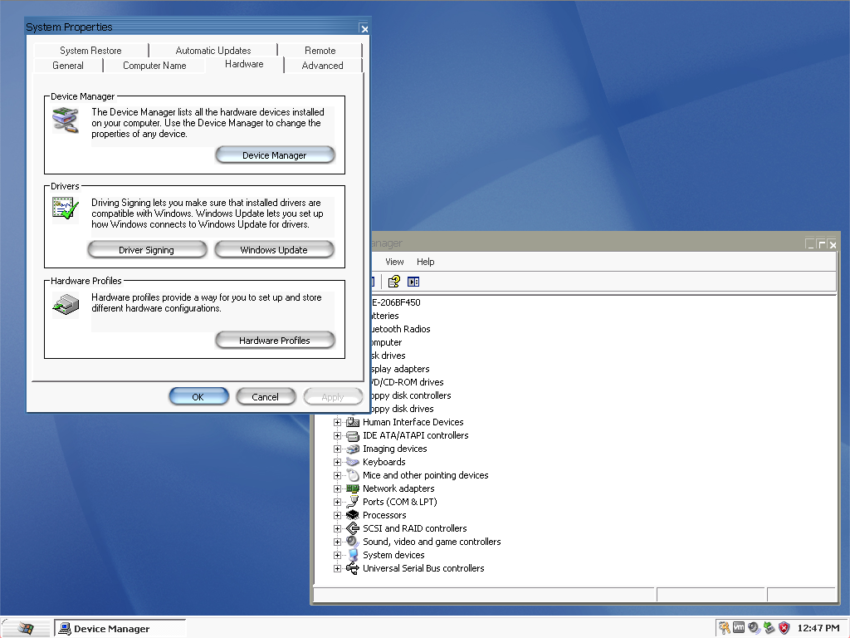The width and height of the screenshot is (850, 638).
Task: Click the Sound, video and game controllers icon
Action: [352, 542]
